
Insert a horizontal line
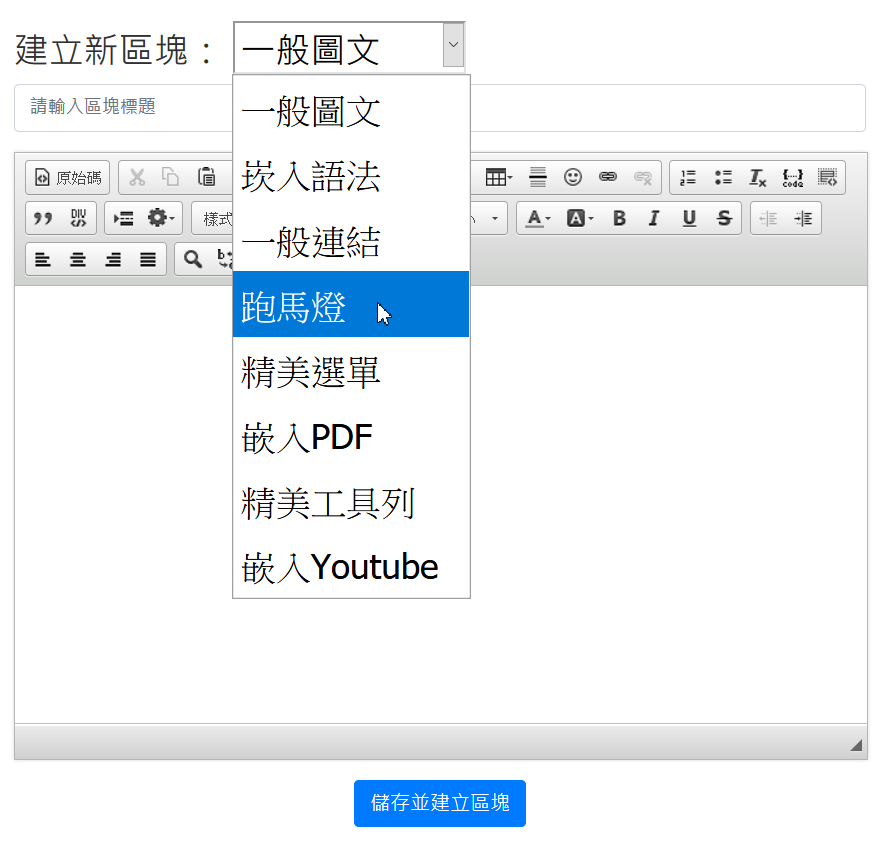click(x=538, y=178)
